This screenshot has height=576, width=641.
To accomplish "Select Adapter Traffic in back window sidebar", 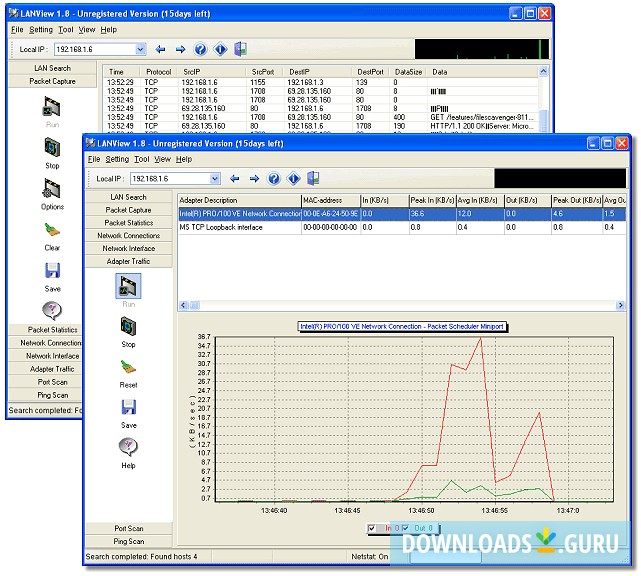I will coord(45,369).
